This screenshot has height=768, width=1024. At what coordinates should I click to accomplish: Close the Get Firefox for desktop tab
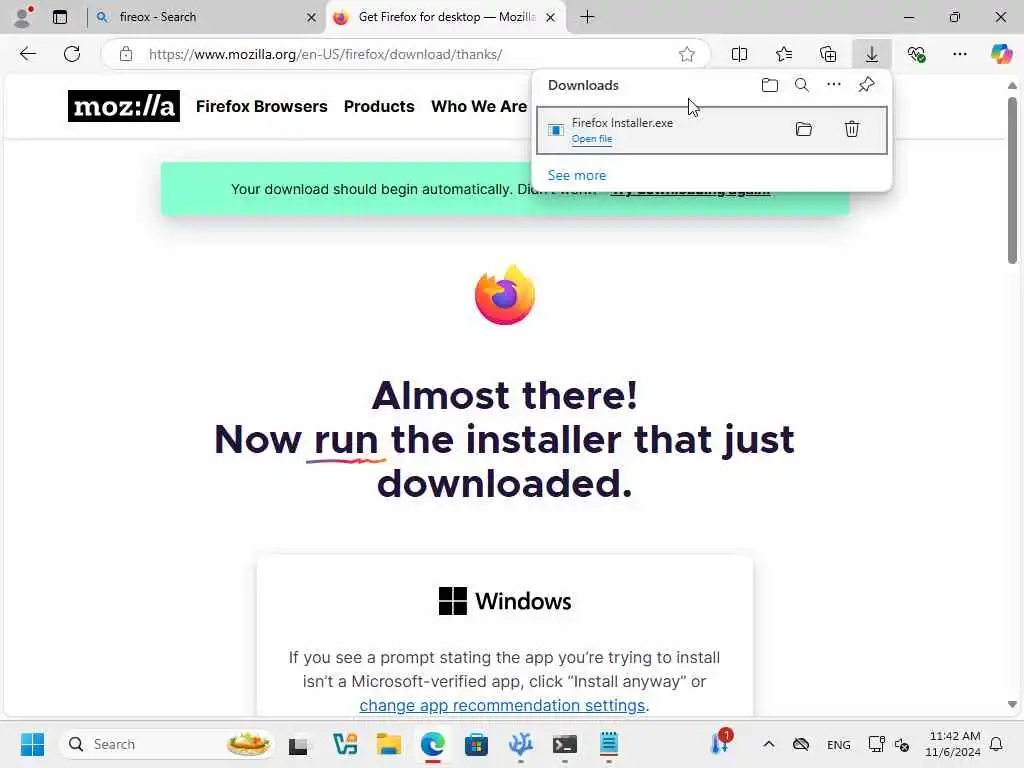551,18
